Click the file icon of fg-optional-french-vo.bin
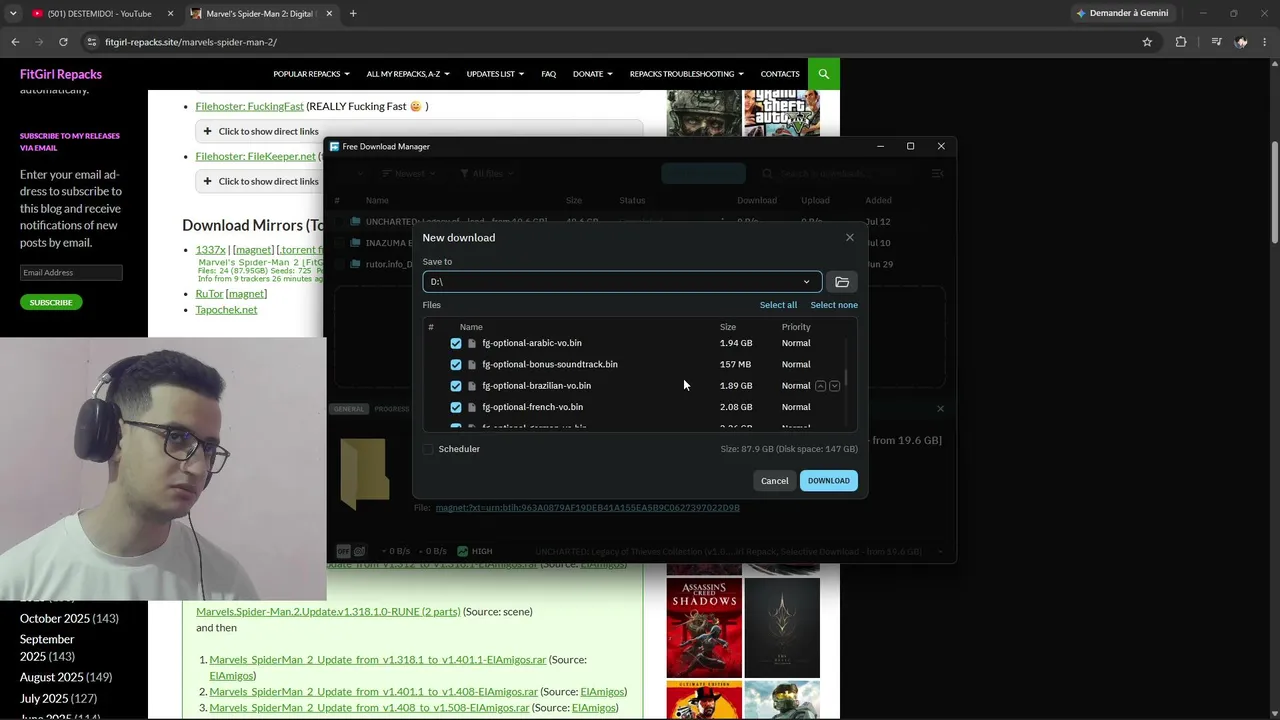The width and height of the screenshot is (1280, 720). 472,407
